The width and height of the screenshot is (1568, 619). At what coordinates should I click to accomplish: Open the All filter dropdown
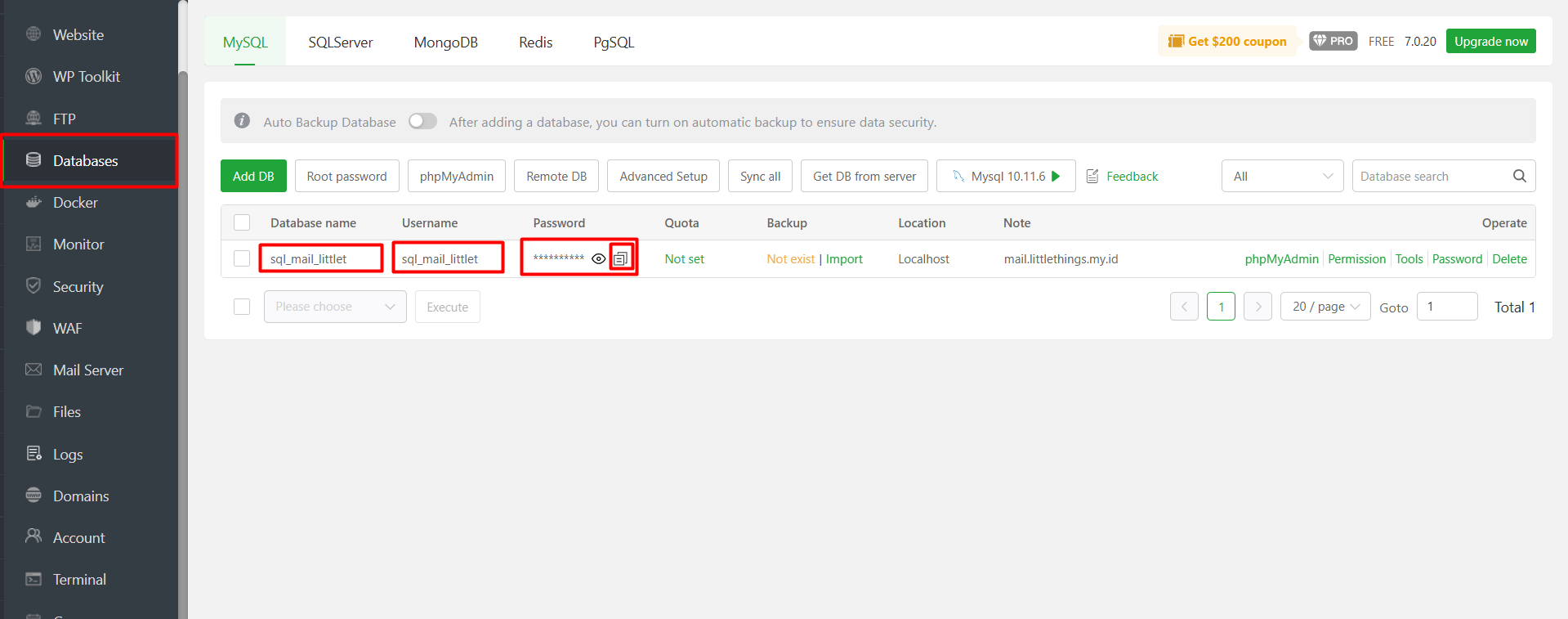[x=1282, y=176]
